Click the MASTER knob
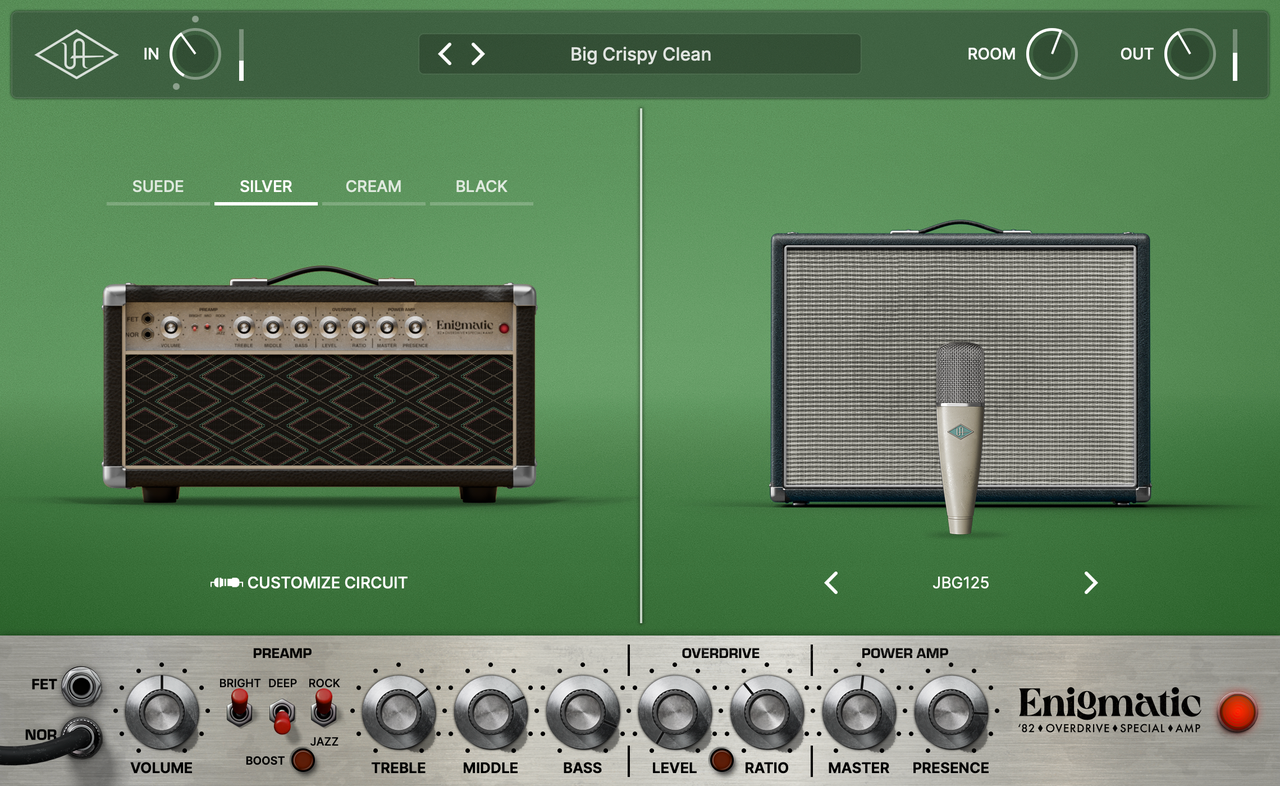This screenshot has width=1280, height=786. click(859, 713)
